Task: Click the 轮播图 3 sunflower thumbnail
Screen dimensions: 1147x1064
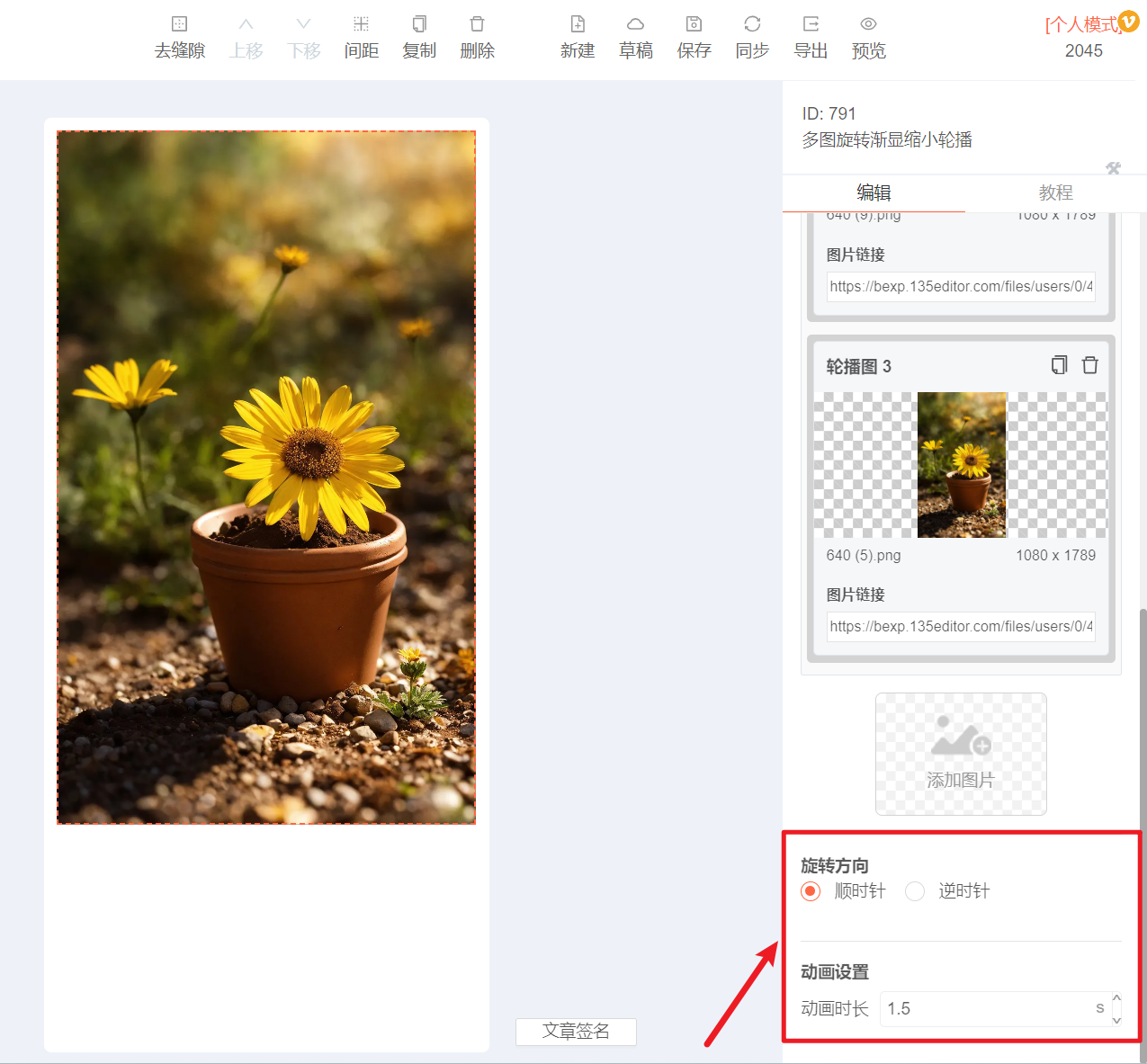Action: point(962,465)
